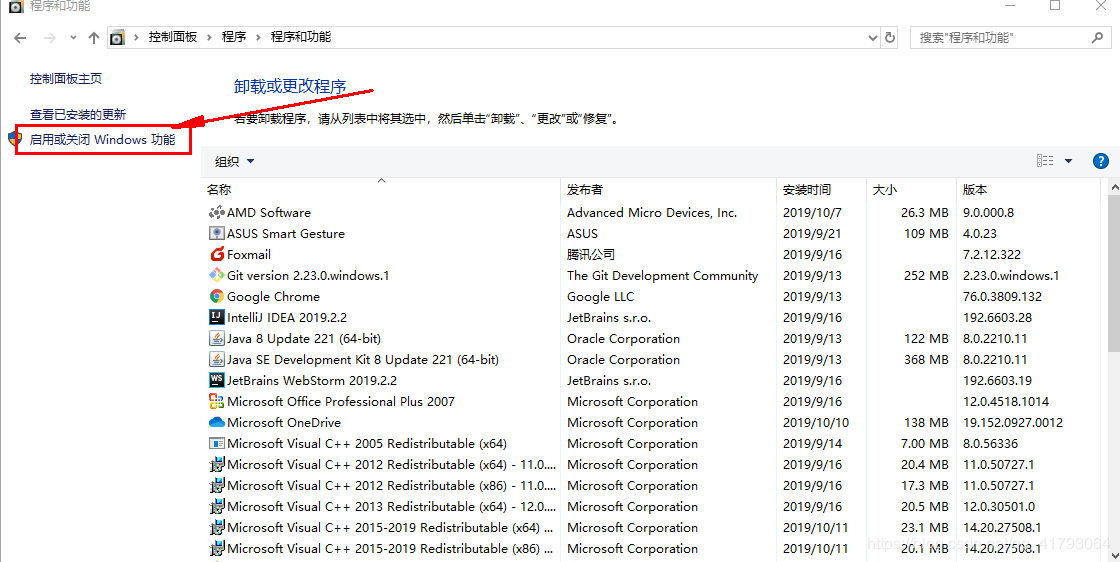The width and height of the screenshot is (1120, 562).
Task: Click the Visual C++ 2015-2019 (x64) icon
Action: point(216,527)
